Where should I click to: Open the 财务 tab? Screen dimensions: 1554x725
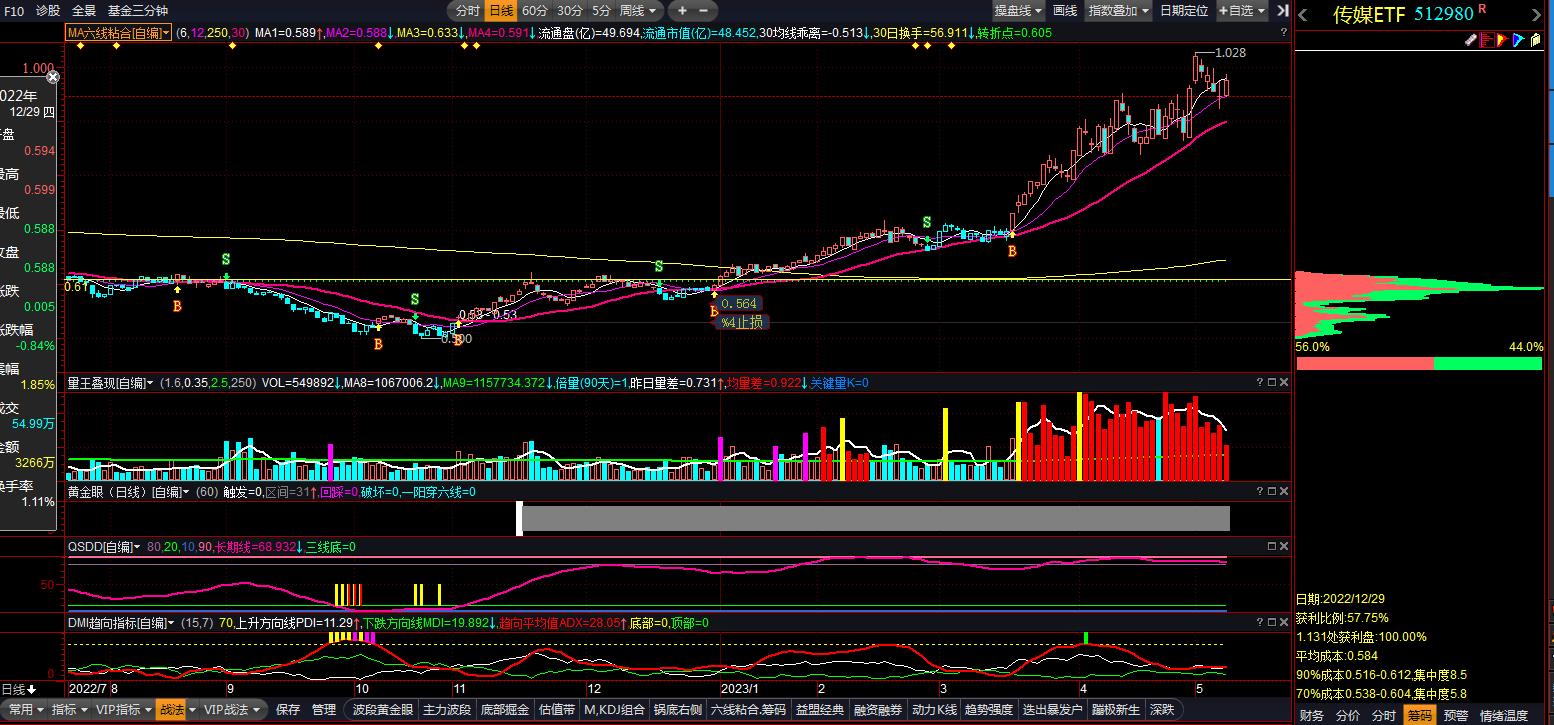pos(1311,715)
